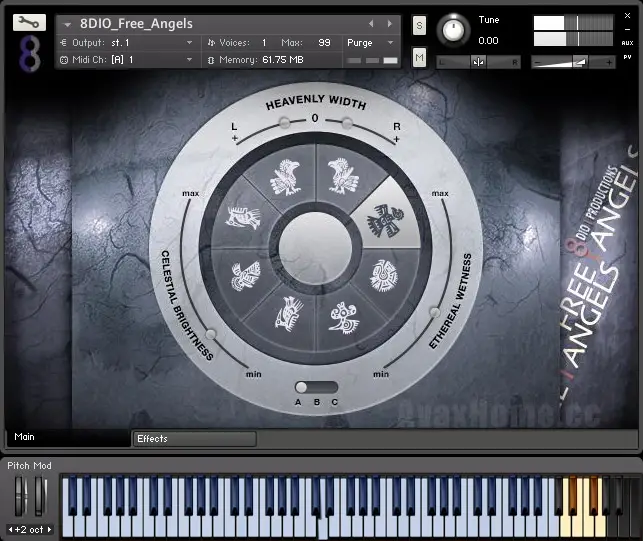Minimize the instrument header view
Viewport: 643px width, 541px height.
[627, 30]
